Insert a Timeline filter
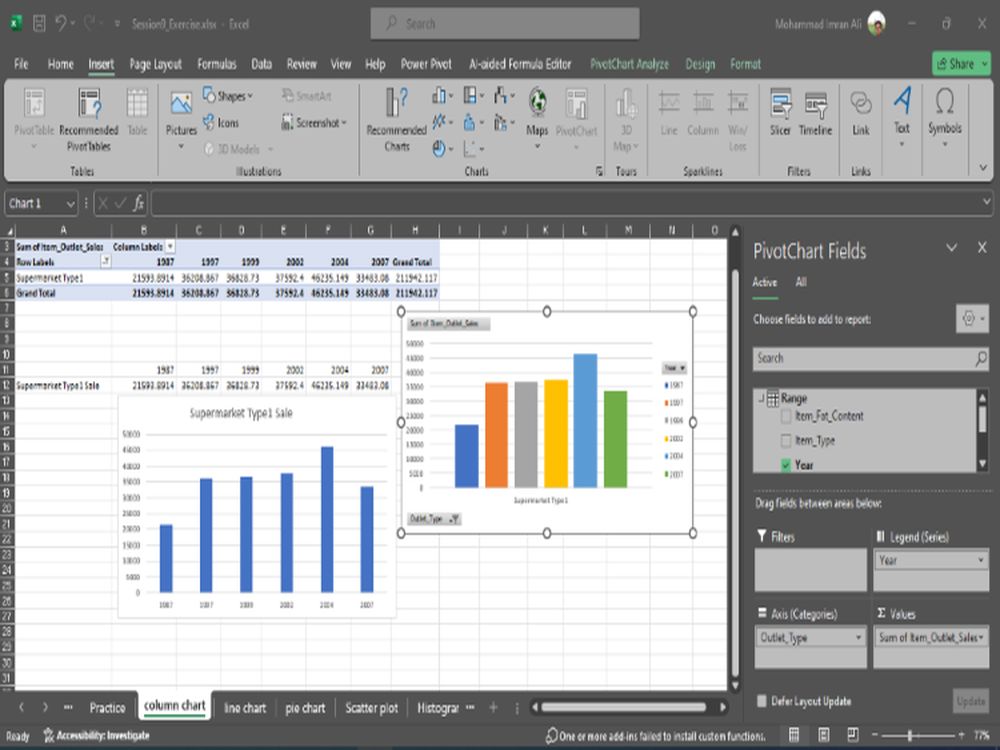 tap(815, 113)
